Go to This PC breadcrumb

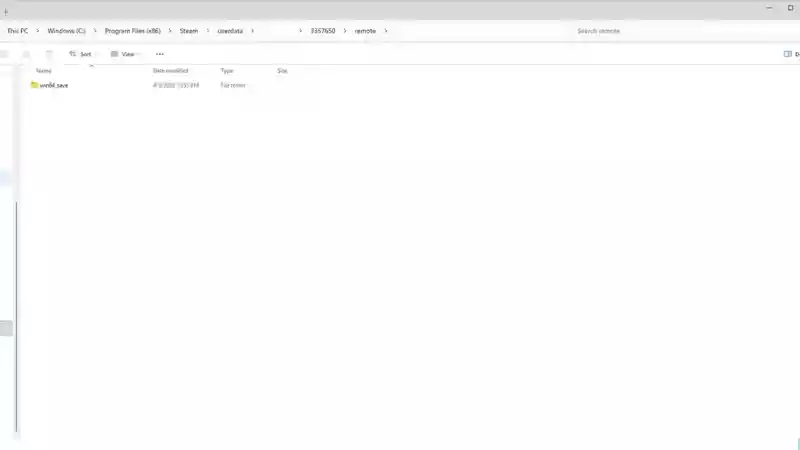[x=18, y=31]
